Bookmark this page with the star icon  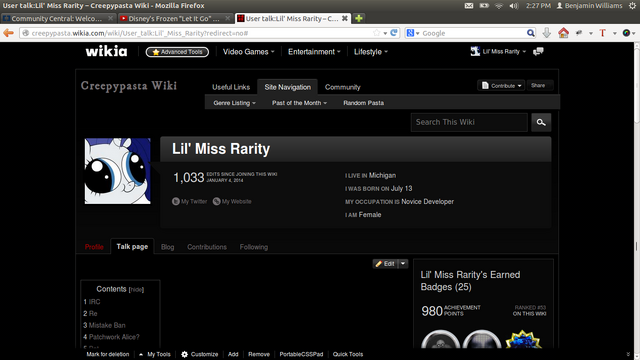[376, 33]
